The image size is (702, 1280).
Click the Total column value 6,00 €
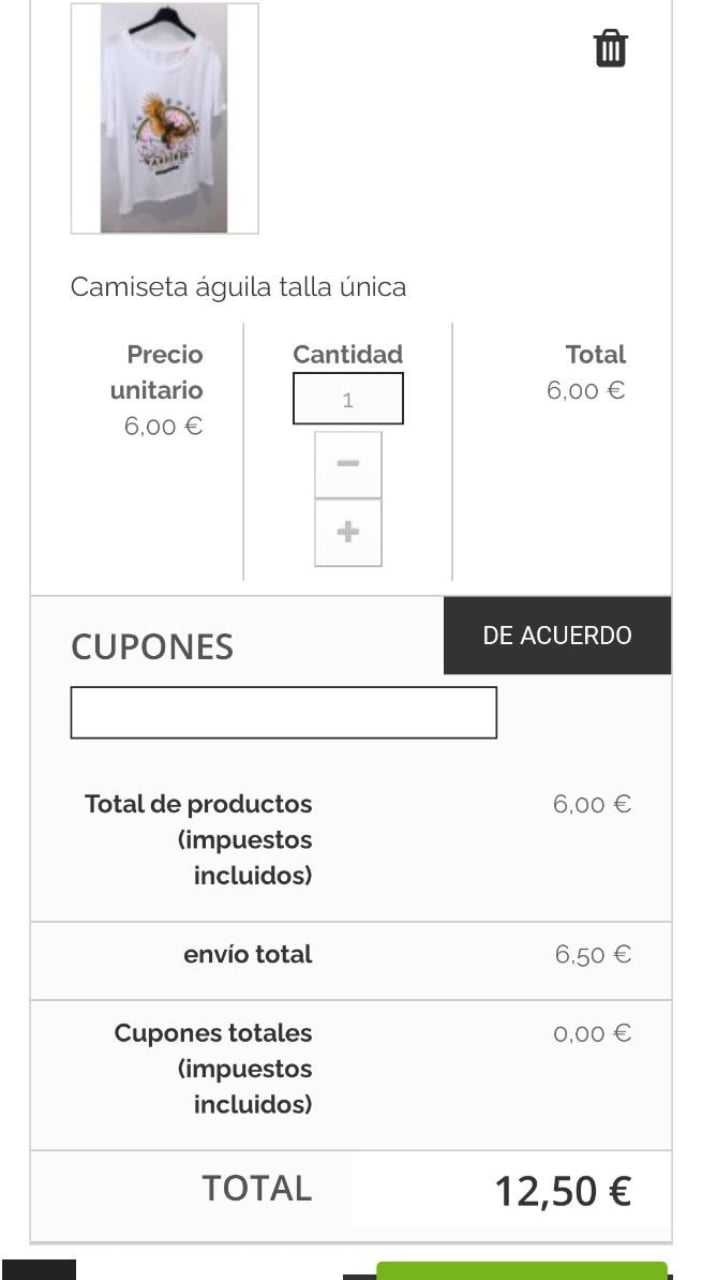[586, 390]
